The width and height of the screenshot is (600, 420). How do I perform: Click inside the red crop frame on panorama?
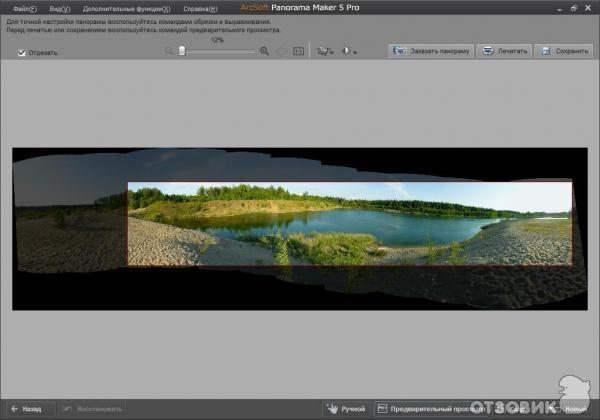[x=350, y=223]
